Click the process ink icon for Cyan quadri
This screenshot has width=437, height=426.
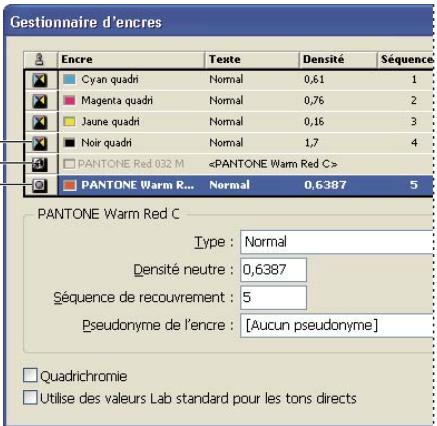click(40, 80)
